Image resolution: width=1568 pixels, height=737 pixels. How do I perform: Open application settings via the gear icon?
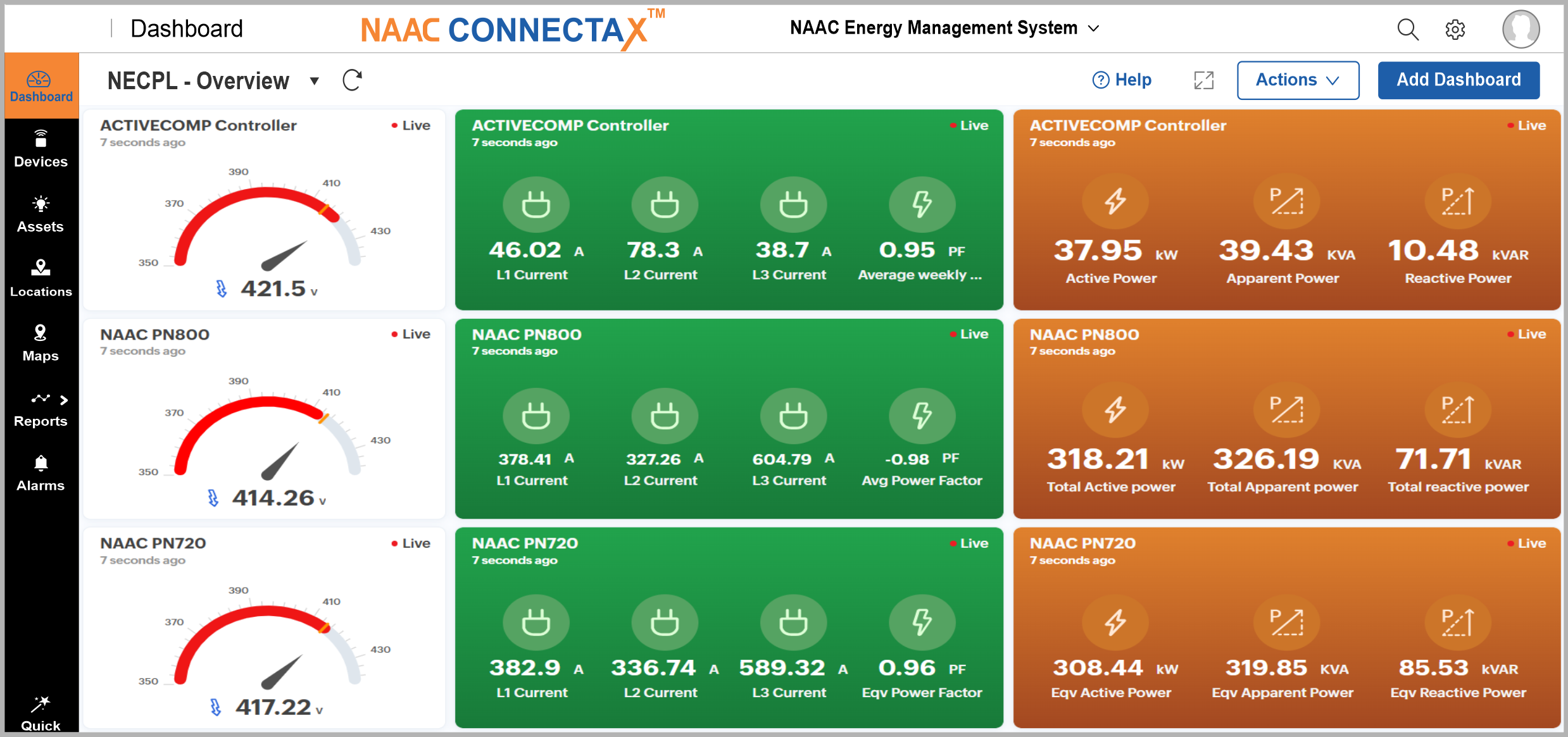pyautogui.click(x=1455, y=29)
